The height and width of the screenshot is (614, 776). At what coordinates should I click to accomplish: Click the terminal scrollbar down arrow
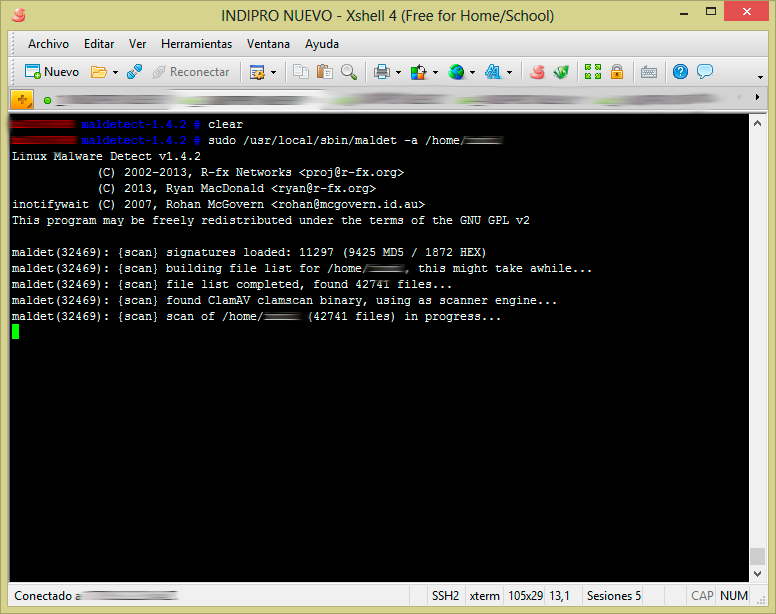(757, 573)
